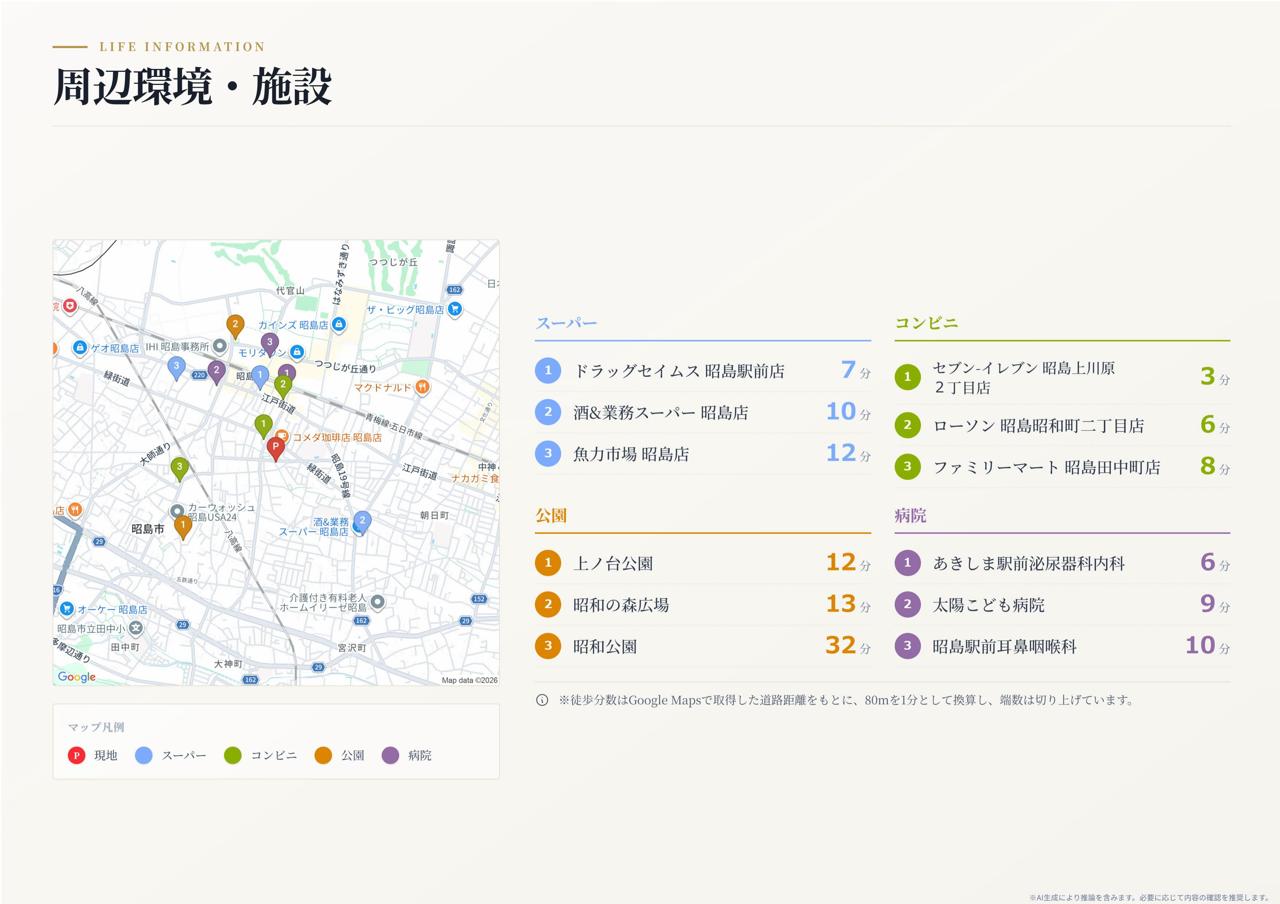Click the green コンビニ legend swatch
Image resolution: width=1280 pixels, height=904 pixels.
point(233,755)
